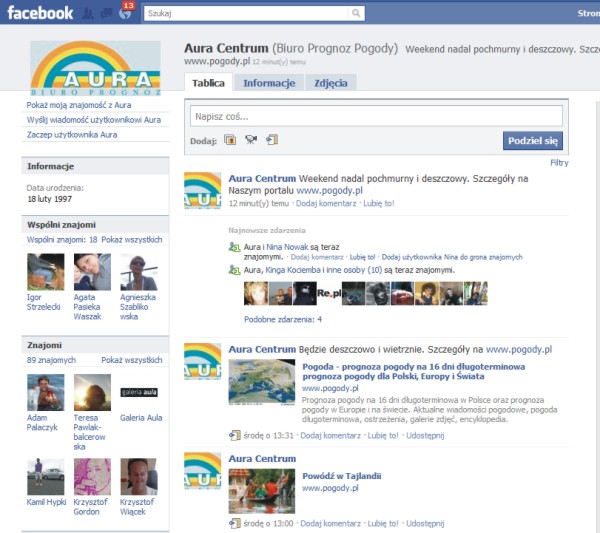Image resolution: width=600 pixels, height=533 pixels.
Task: Click Zaczep użytkownika Aura
Action: coord(72,135)
